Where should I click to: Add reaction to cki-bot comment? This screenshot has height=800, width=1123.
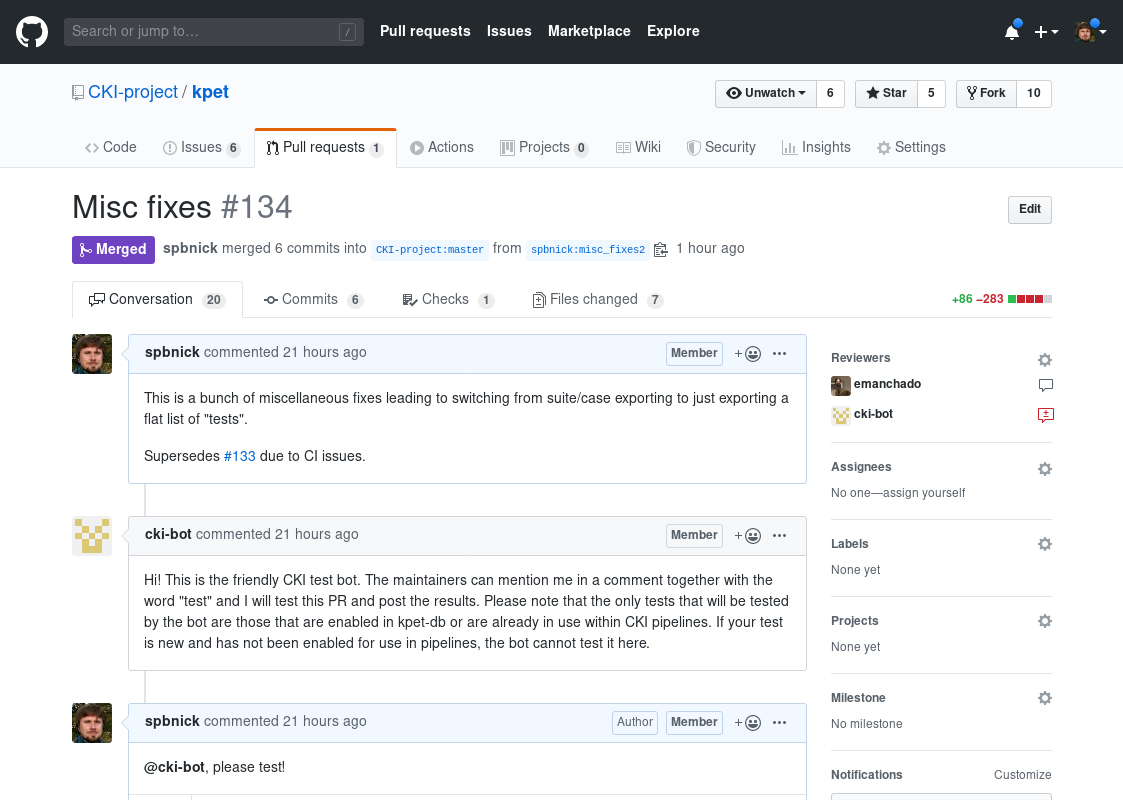point(748,536)
